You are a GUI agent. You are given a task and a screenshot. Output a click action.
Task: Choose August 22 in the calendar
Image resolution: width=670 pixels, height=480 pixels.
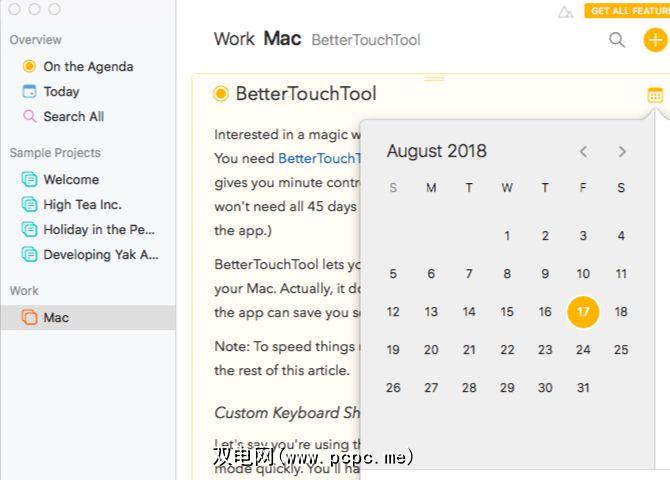pyautogui.click(x=507, y=350)
